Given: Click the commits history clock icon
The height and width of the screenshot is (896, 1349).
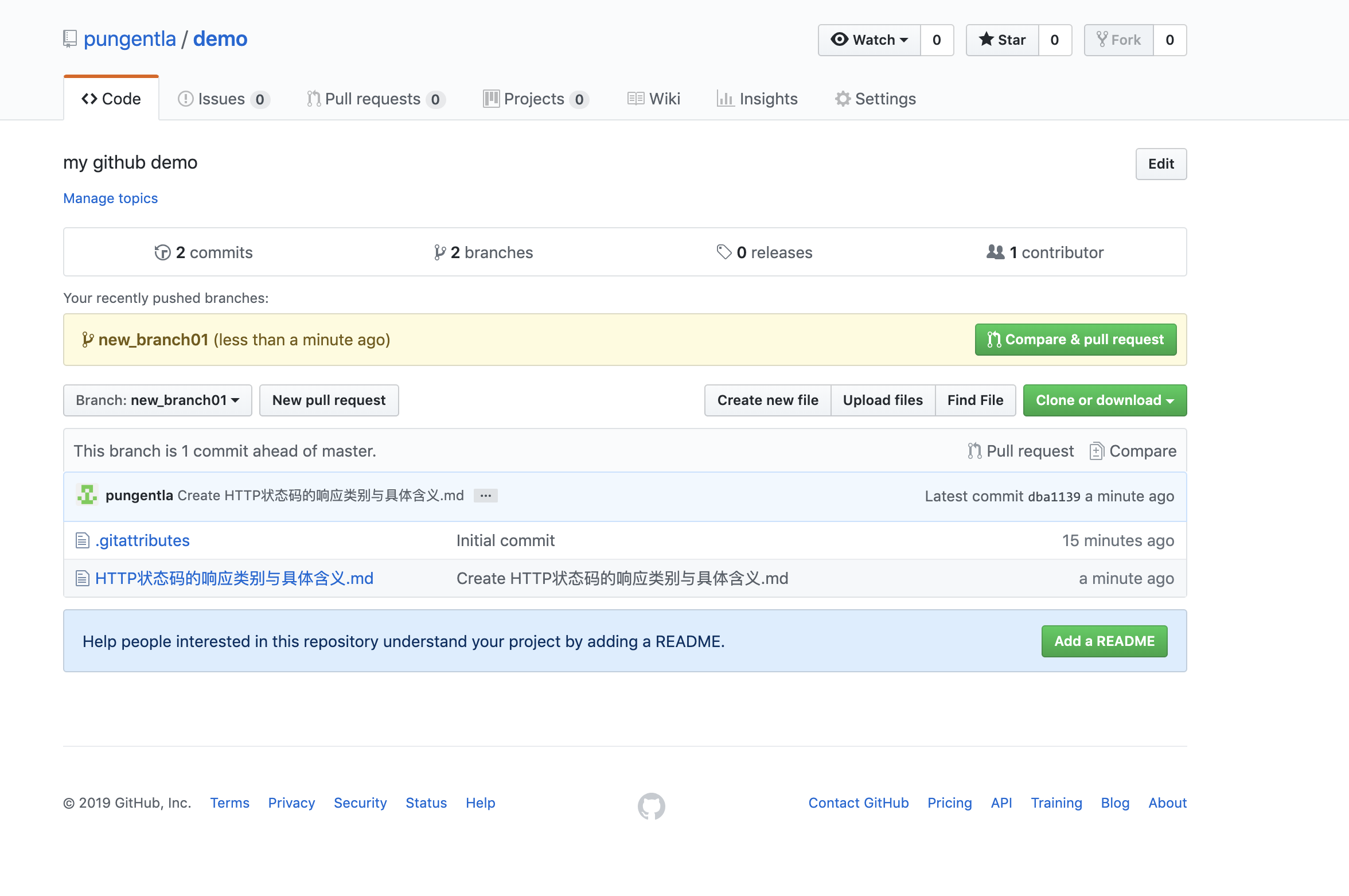Looking at the screenshot, I should click(162, 252).
